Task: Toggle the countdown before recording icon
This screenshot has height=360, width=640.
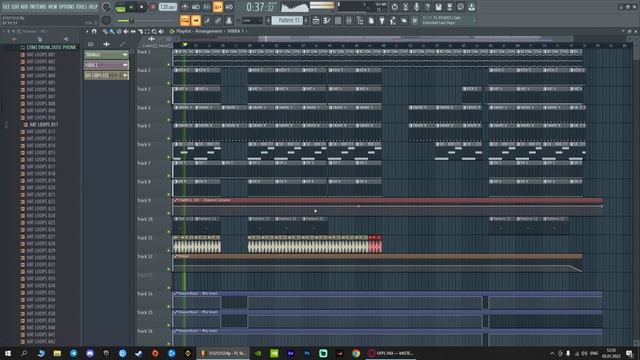Action: 207,7
